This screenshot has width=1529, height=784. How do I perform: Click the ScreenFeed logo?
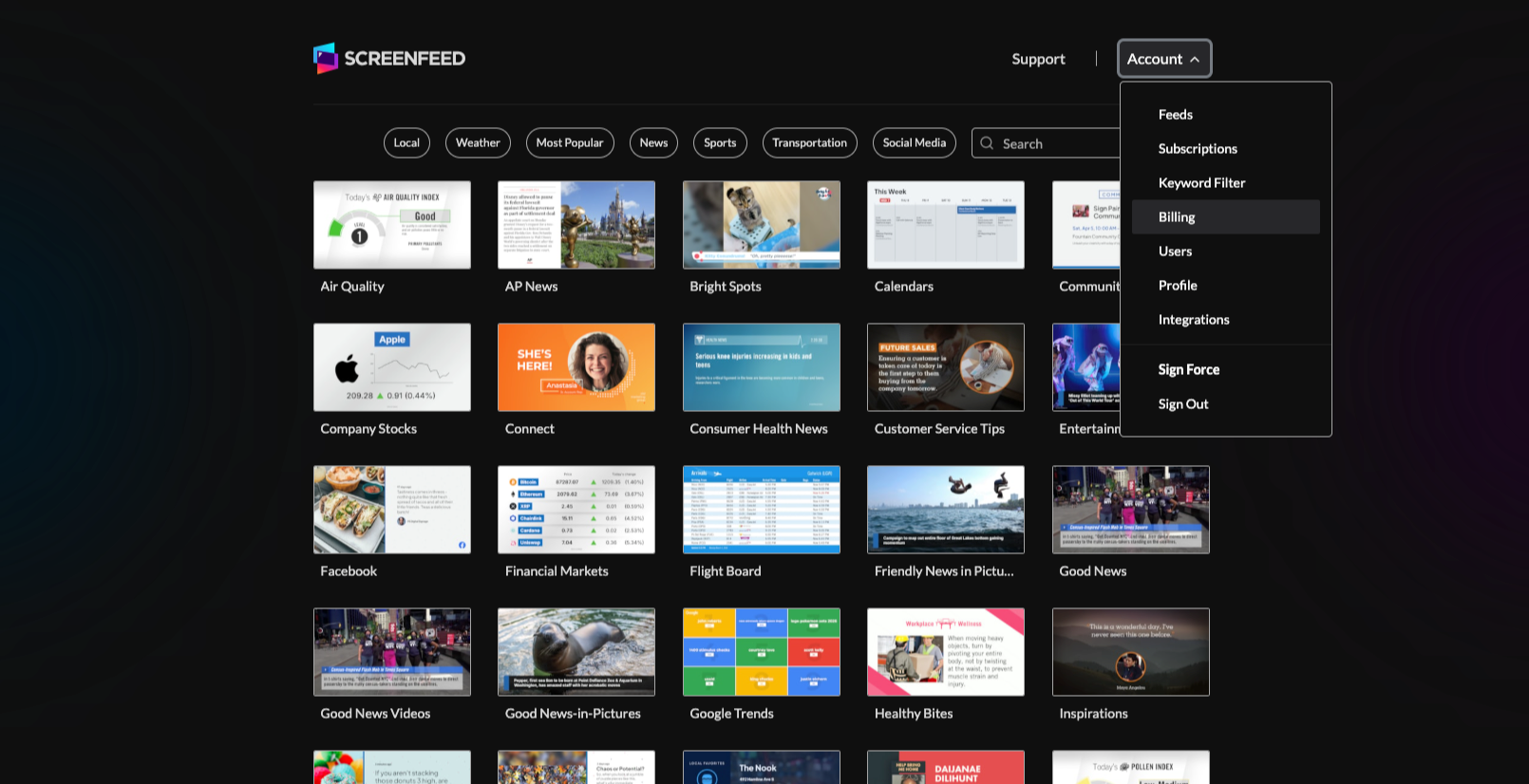[x=389, y=58]
